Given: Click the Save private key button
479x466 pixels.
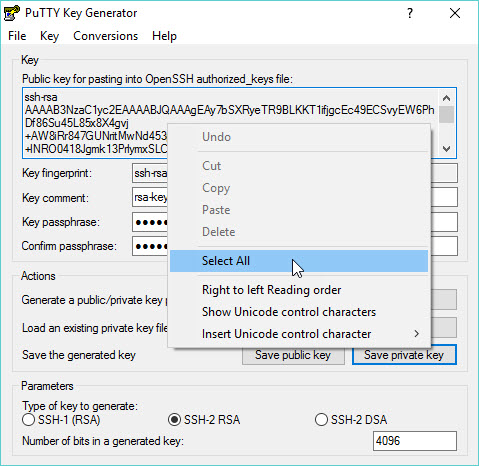Looking at the screenshot, I should click(x=404, y=355).
